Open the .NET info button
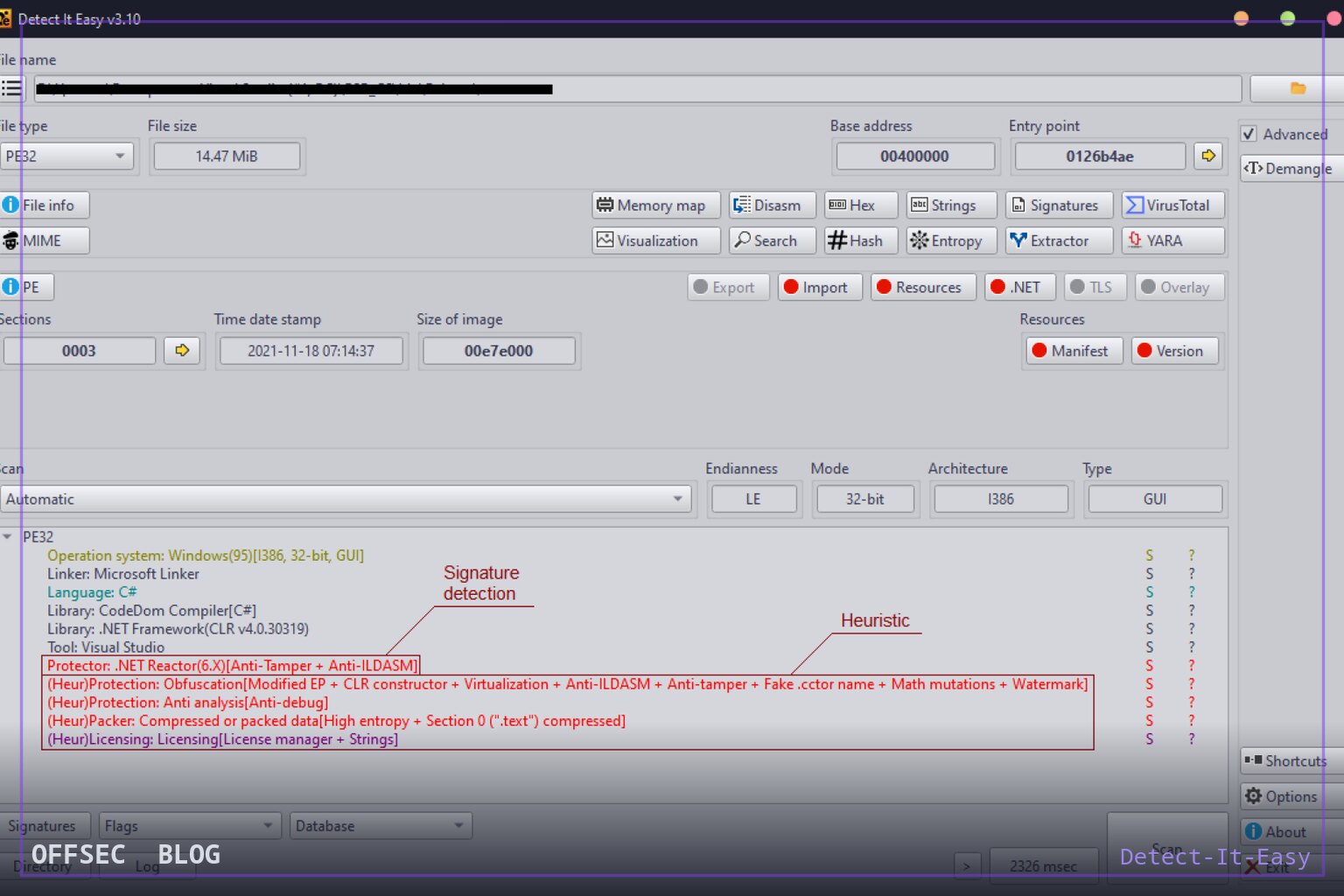Screen dimensions: 1344x896 tap(1020, 287)
